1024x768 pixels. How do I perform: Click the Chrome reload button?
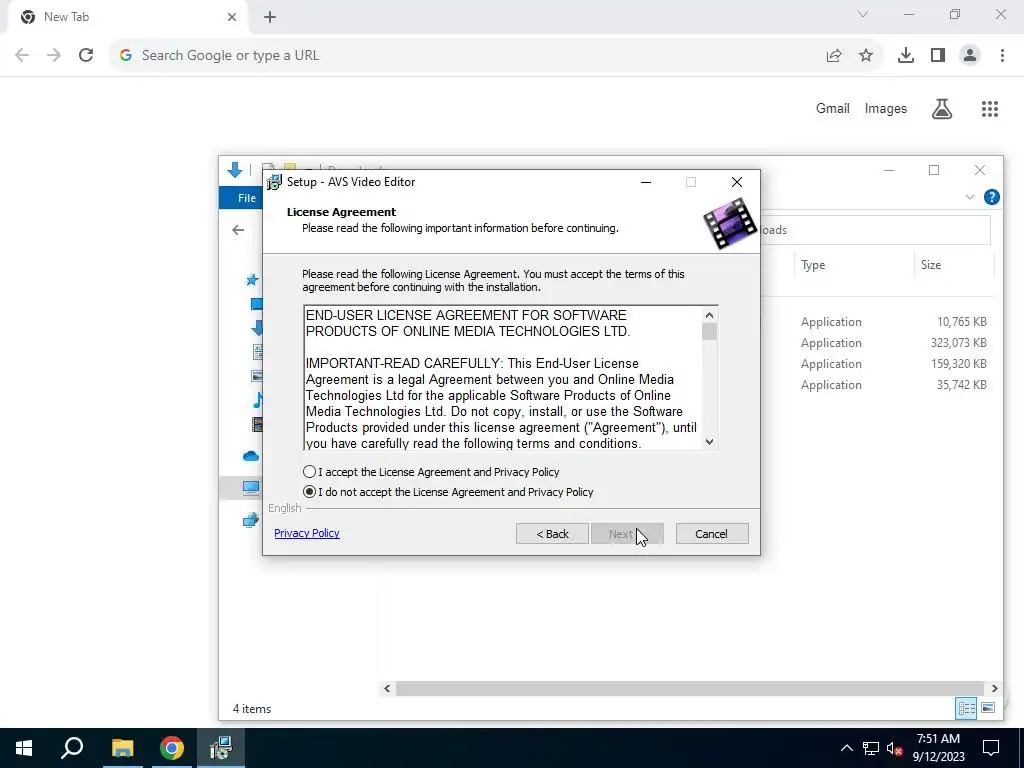pos(86,56)
